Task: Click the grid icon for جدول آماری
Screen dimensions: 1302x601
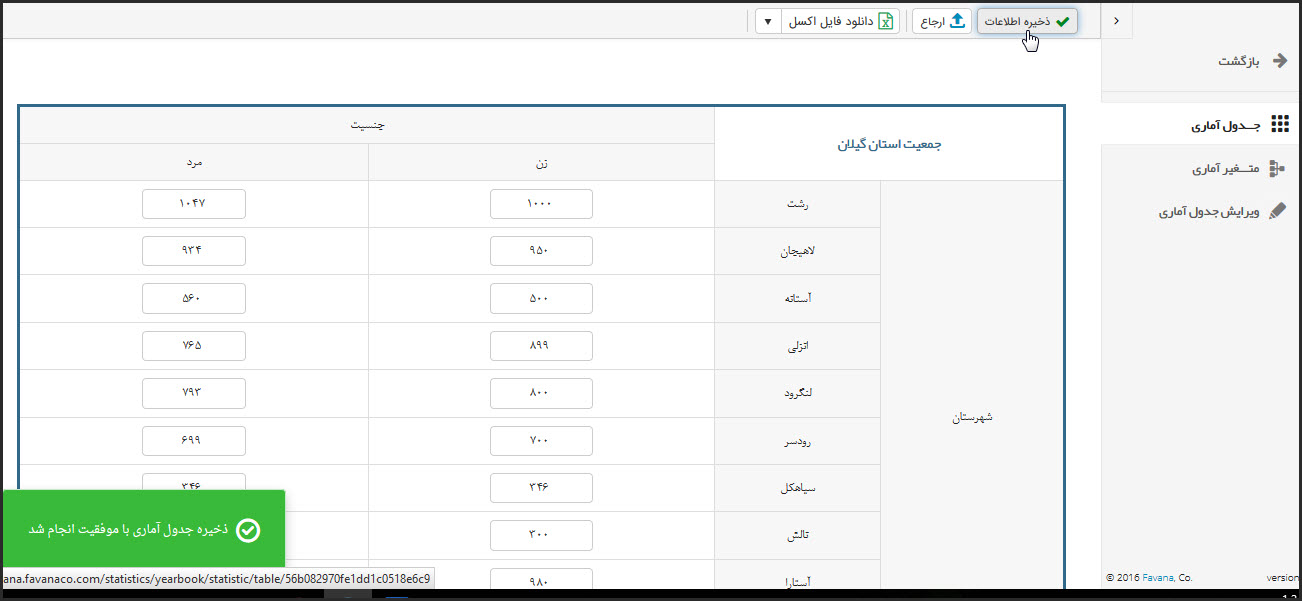Action: [1279, 125]
